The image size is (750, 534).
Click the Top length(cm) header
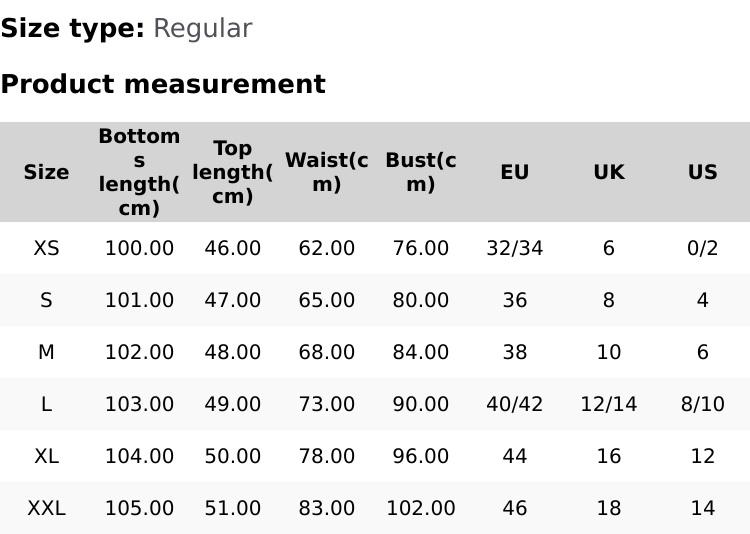coord(233,172)
